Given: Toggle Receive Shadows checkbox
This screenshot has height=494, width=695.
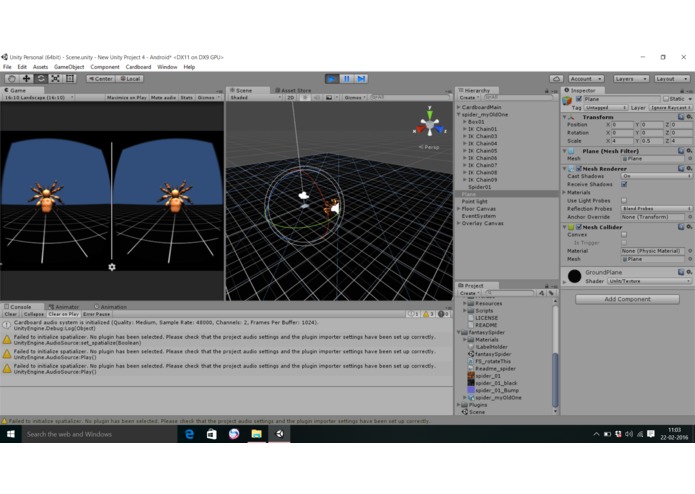Looking at the screenshot, I should (624, 184).
